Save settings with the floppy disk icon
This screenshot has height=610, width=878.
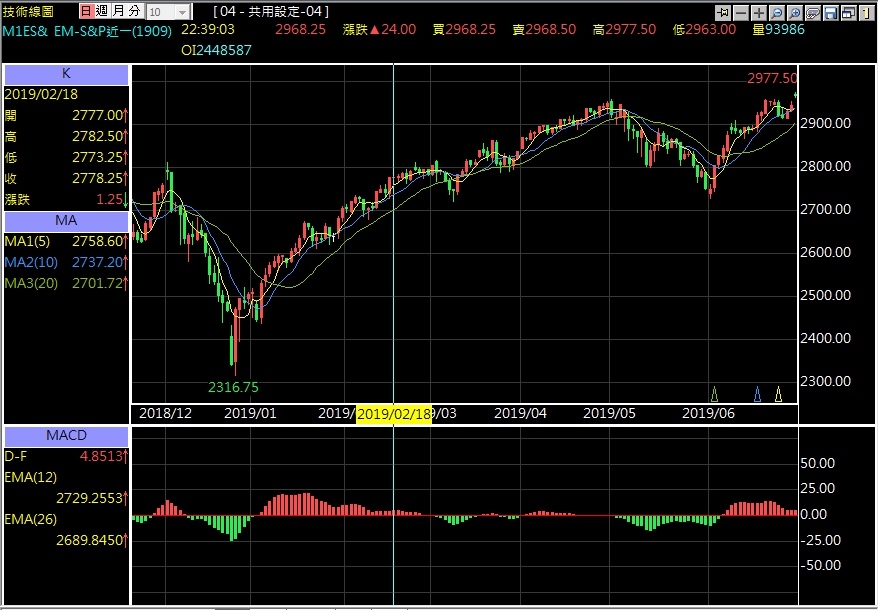click(830, 12)
